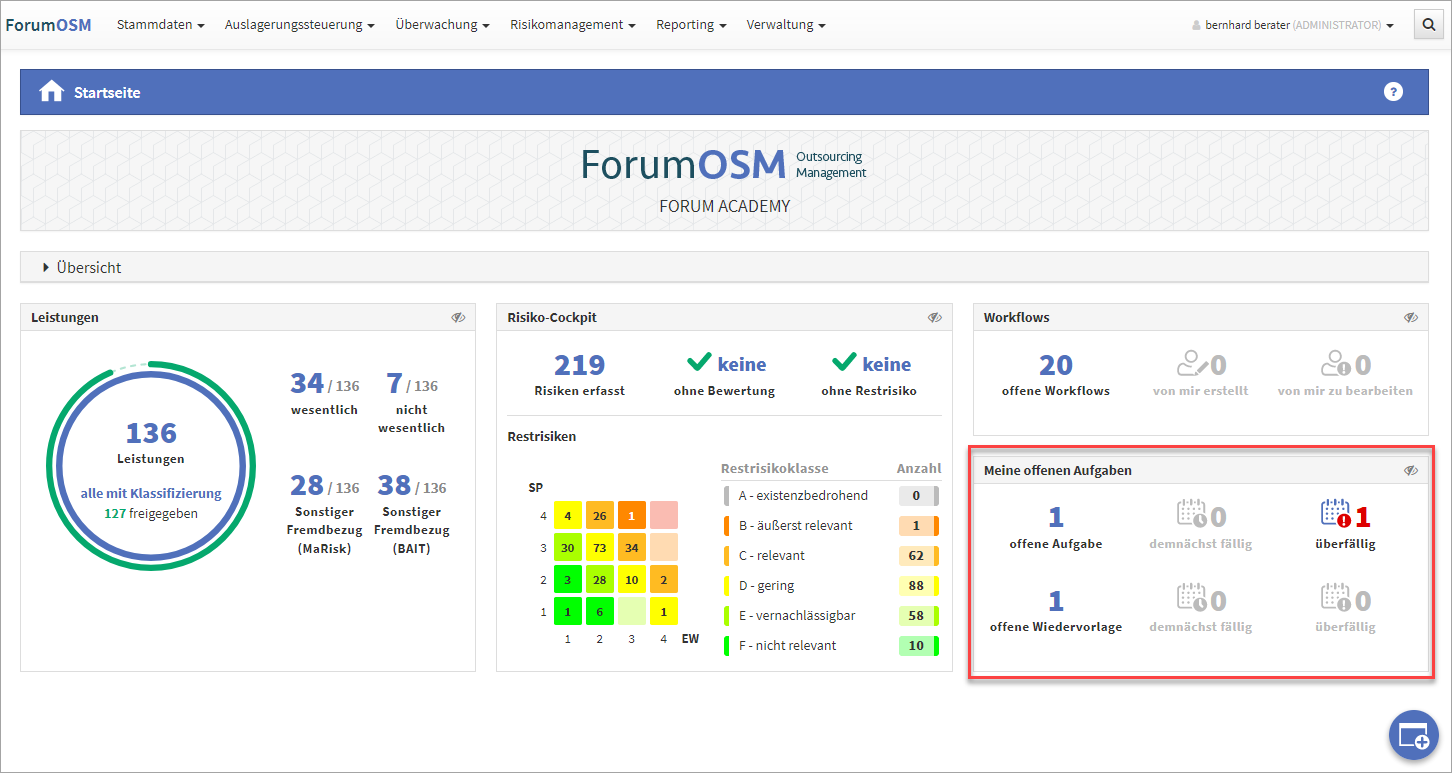Click the search magnifier icon

[x=1427, y=25]
